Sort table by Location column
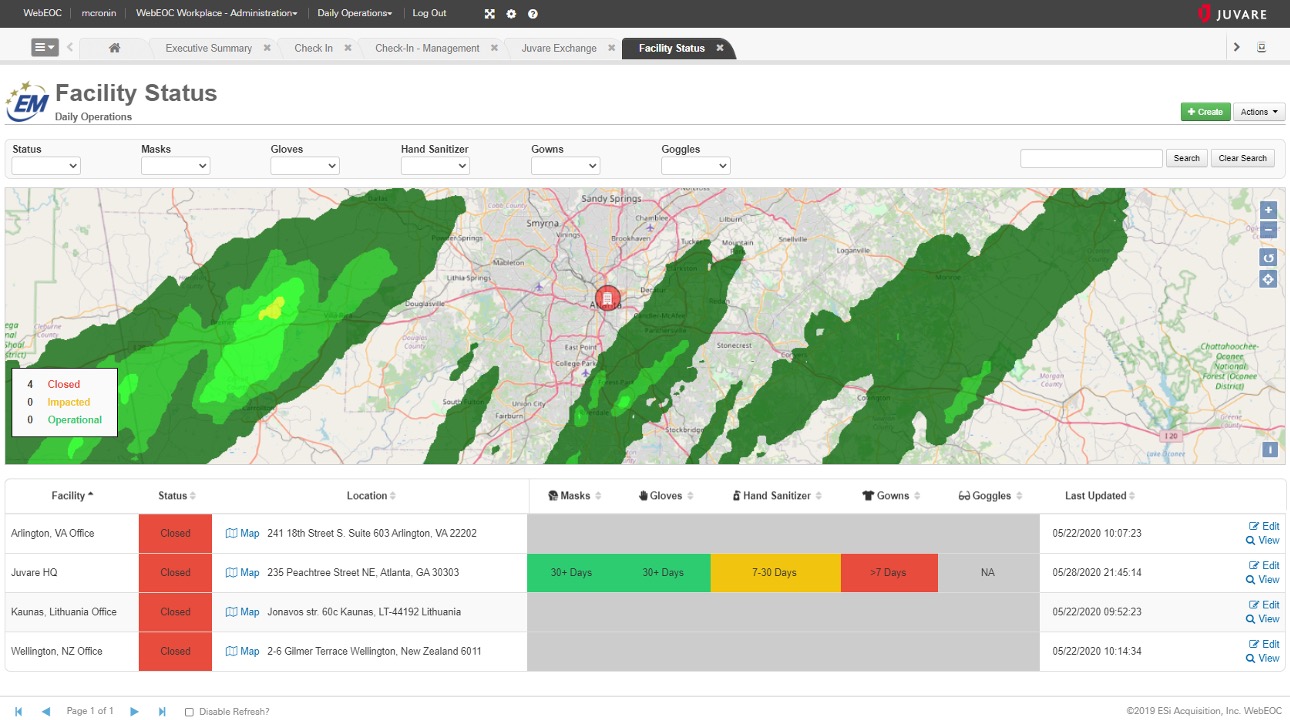Viewport: 1290px width, 720px height. [371, 496]
